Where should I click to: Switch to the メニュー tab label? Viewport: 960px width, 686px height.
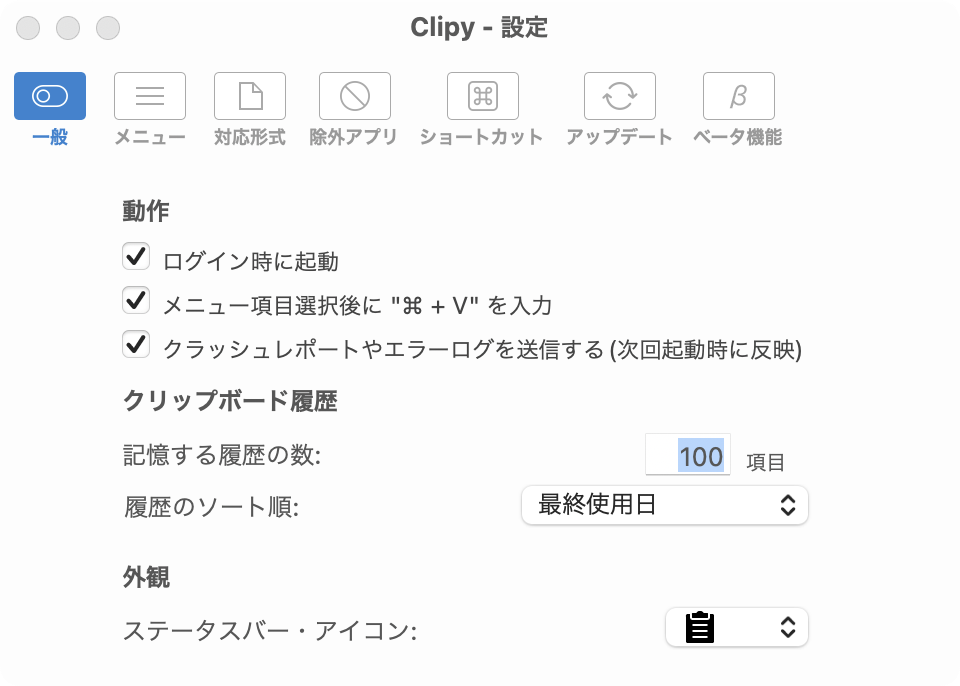150,137
